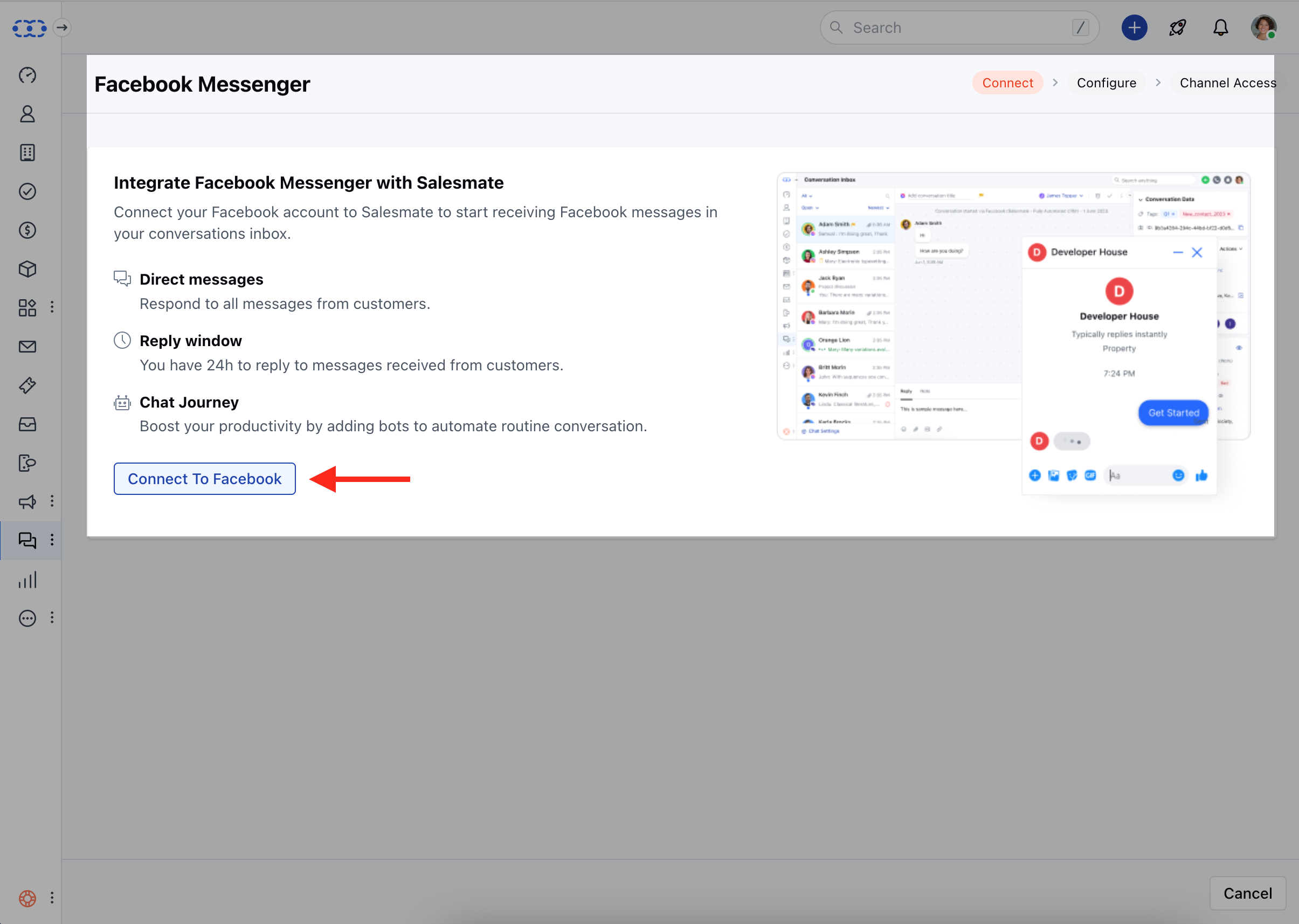1299x924 pixels.
Task: Open Contacts person icon in sidebar
Action: (x=27, y=114)
